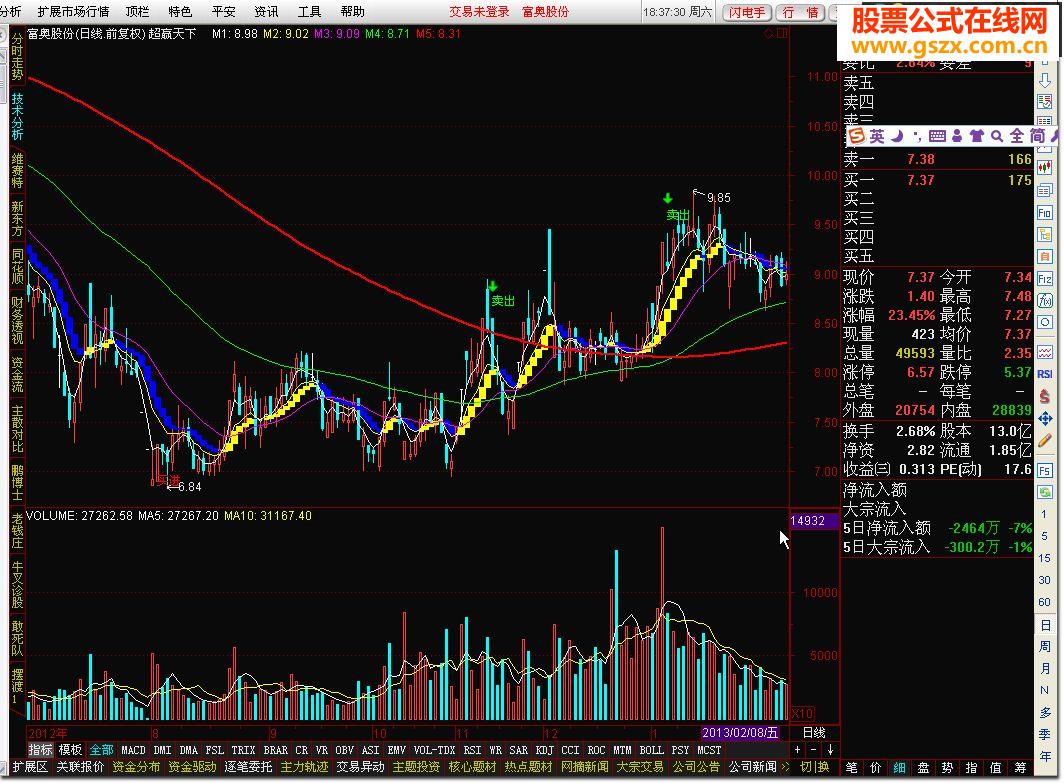The image size is (1064, 783).
Task: Click the wavy line chart icon
Action: [x=1045, y=351]
